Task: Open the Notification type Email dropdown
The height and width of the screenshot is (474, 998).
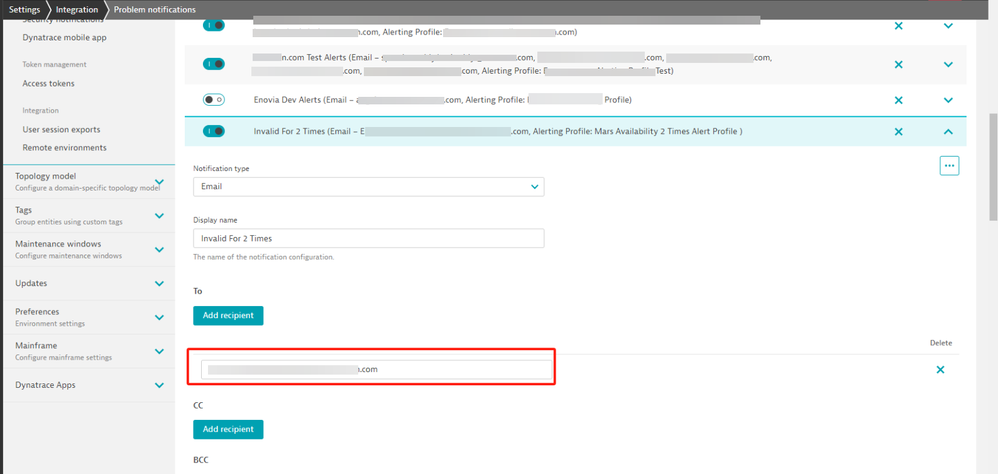Action: [x=368, y=186]
